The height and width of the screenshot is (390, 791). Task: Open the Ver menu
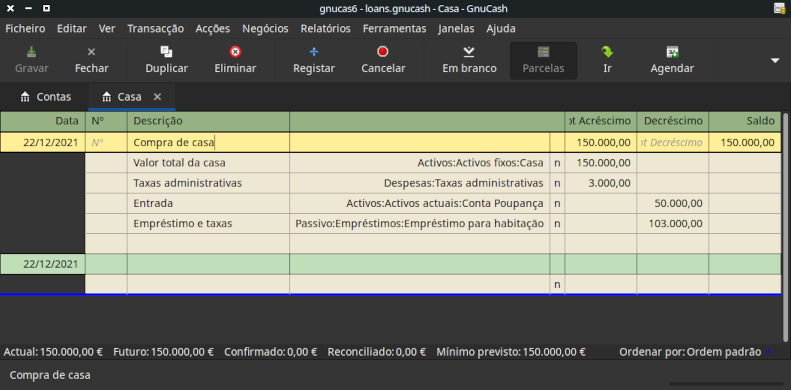coord(107,28)
